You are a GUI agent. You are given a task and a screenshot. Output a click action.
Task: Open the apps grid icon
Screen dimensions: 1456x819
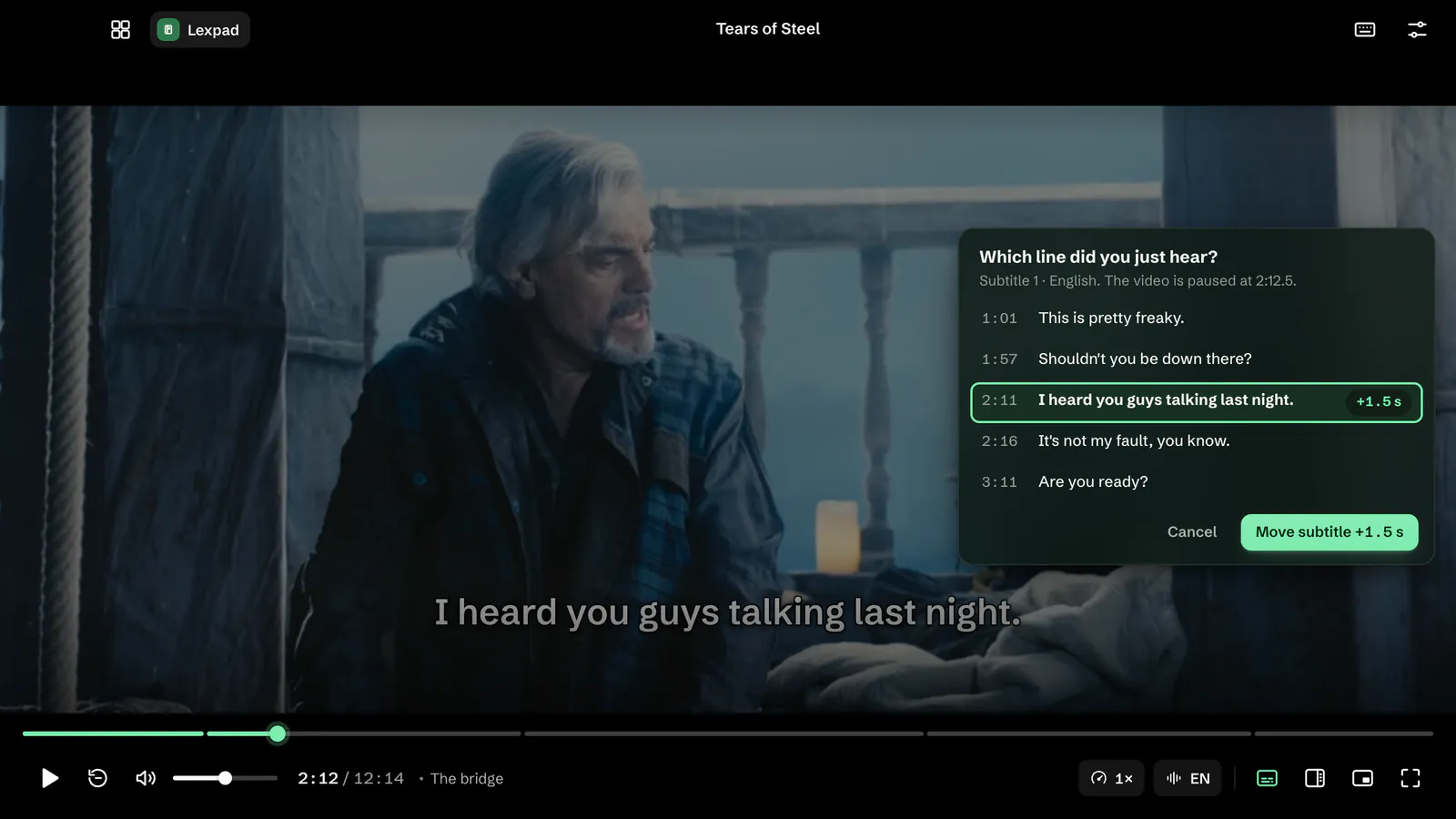(x=120, y=30)
